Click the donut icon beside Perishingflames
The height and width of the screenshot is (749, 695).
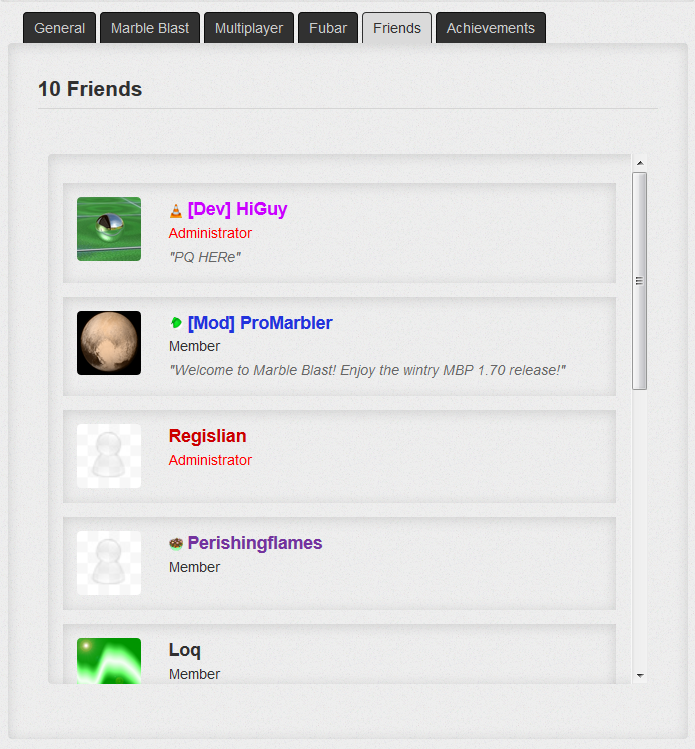click(x=176, y=544)
